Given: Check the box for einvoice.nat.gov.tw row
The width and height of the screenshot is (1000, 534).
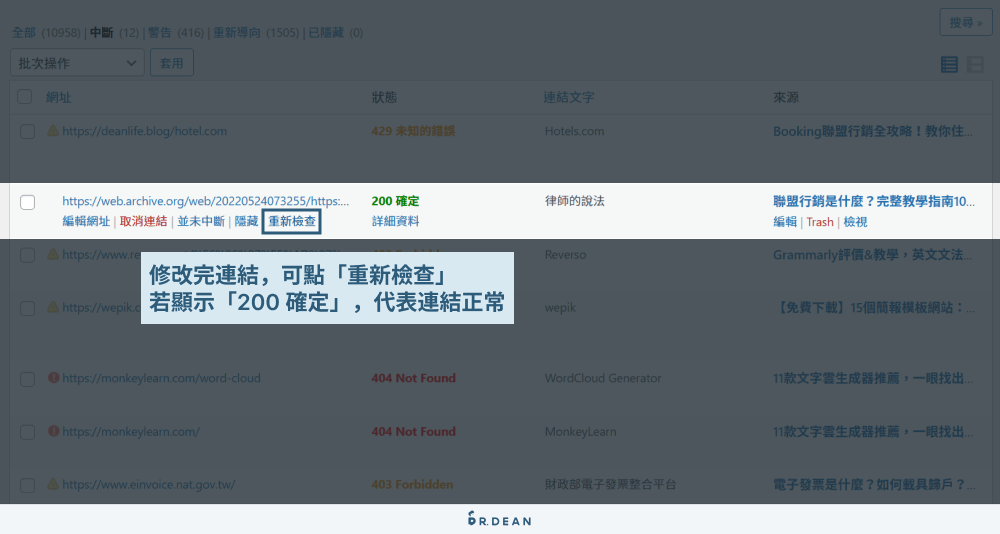Looking at the screenshot, I should pyautogui.click(x=27, y=485).
